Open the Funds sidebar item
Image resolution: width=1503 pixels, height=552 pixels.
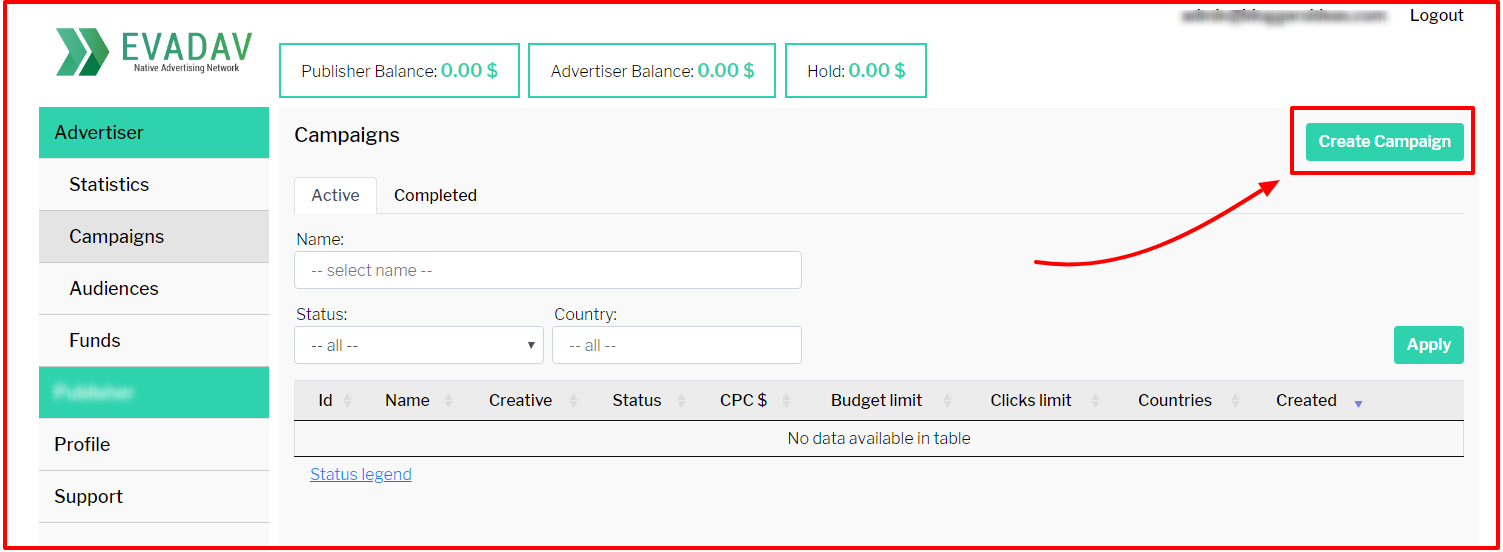pos(95,341)
